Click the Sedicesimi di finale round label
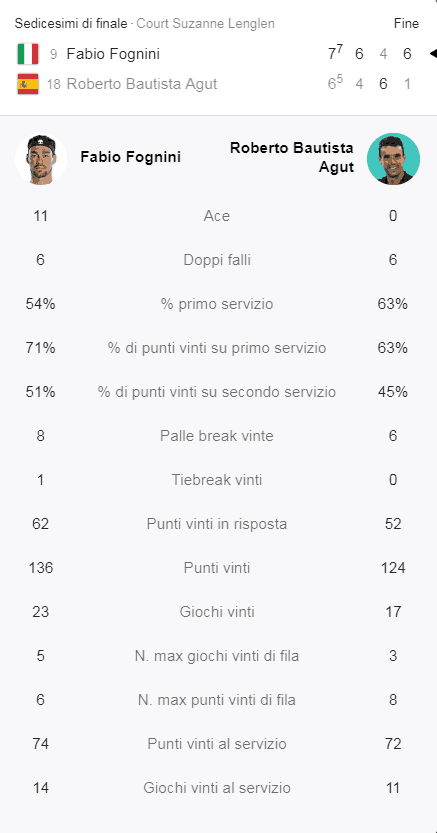Image resolution: width=437 pixels, height=833 pixels. coord(71,23)
